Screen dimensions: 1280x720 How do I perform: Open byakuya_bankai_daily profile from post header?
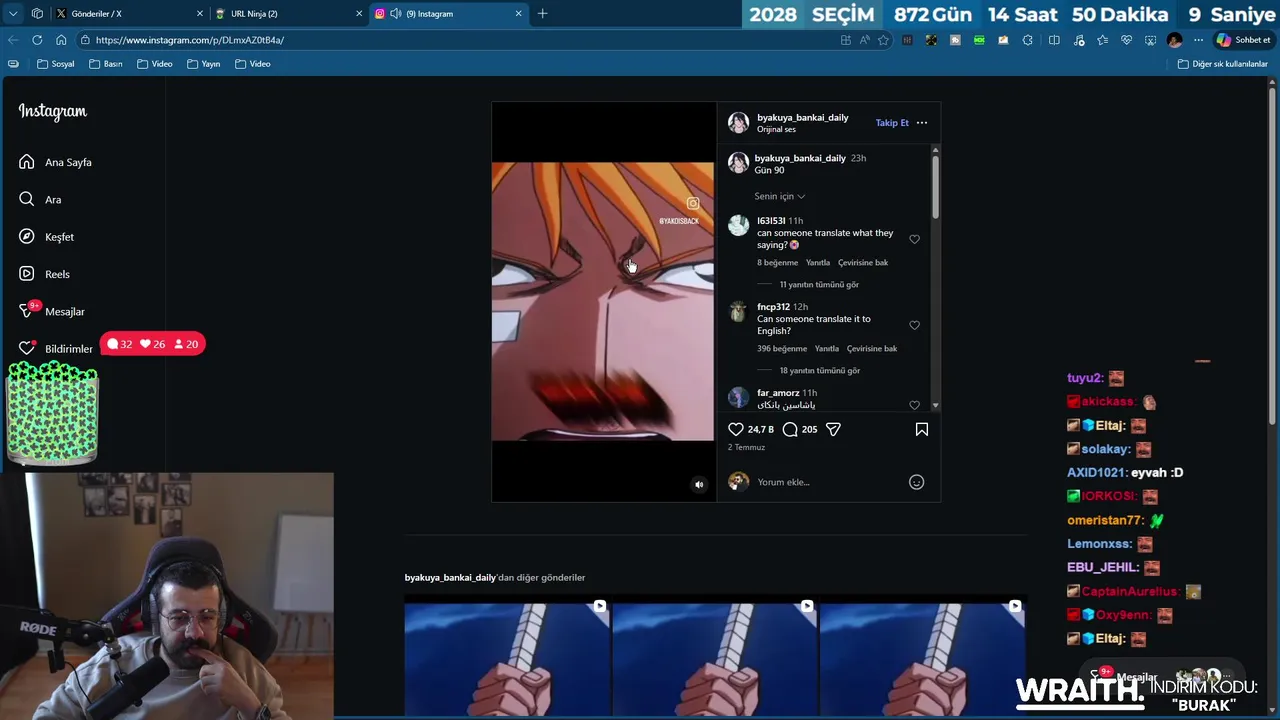802,117
